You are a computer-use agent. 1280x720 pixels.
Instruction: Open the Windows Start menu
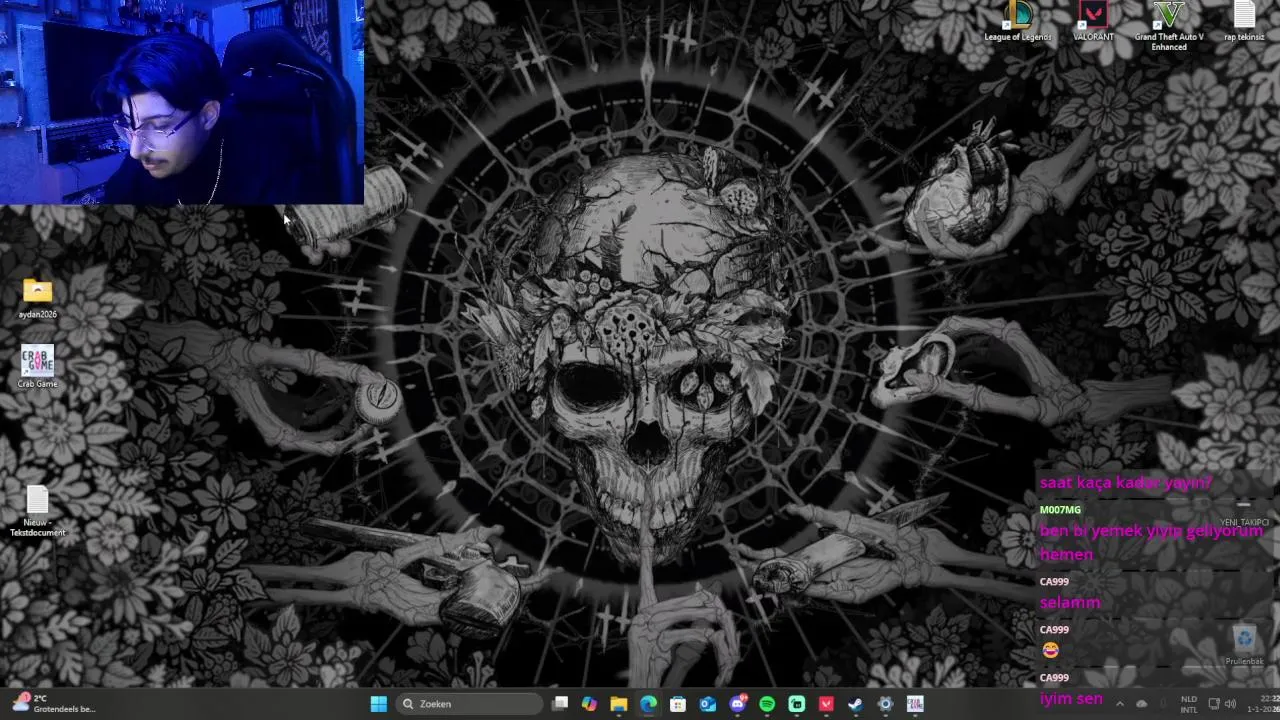[x=379, y=704]
